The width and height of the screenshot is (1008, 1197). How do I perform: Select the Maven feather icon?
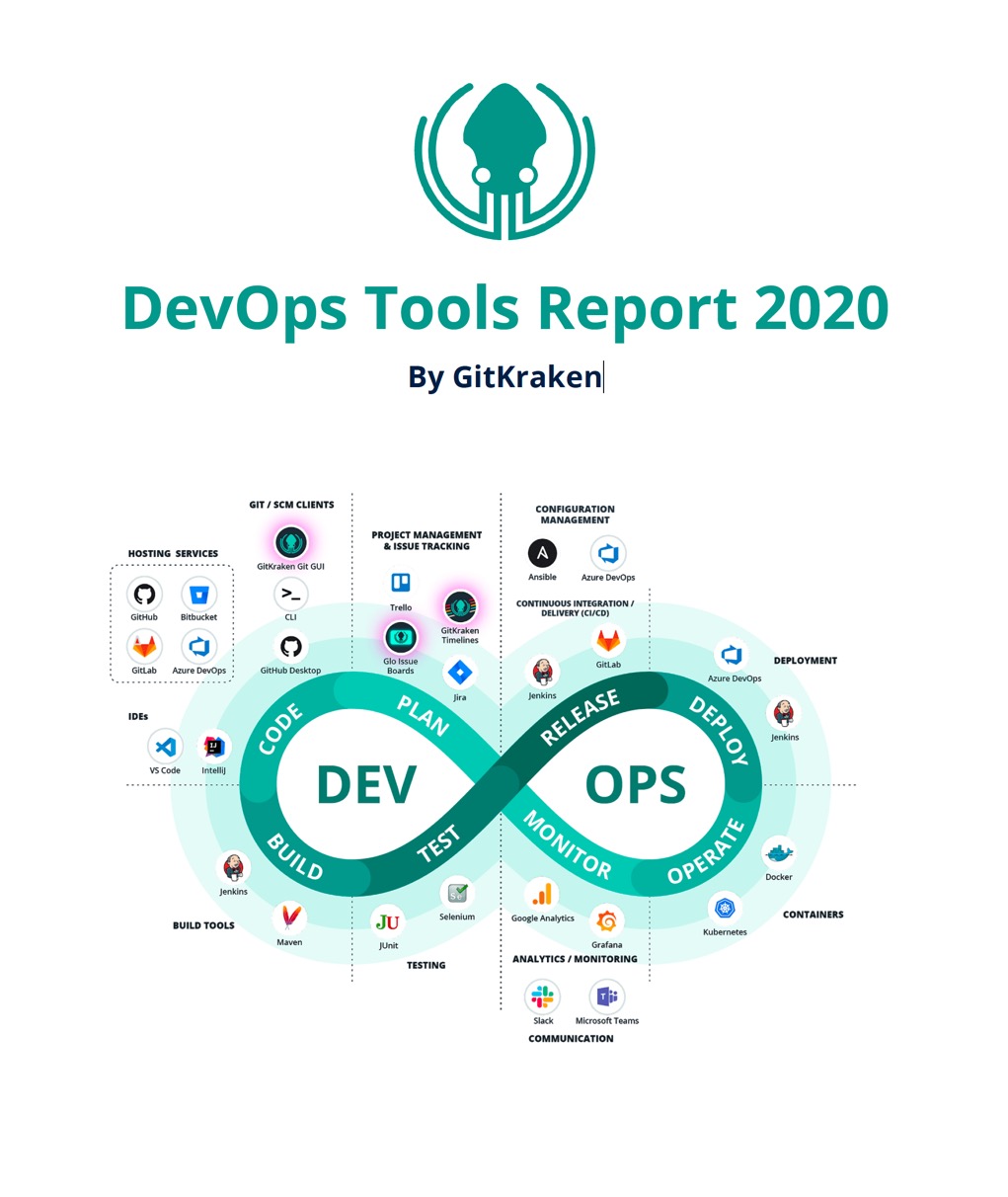pyautogui.click(x=289, y=918)
